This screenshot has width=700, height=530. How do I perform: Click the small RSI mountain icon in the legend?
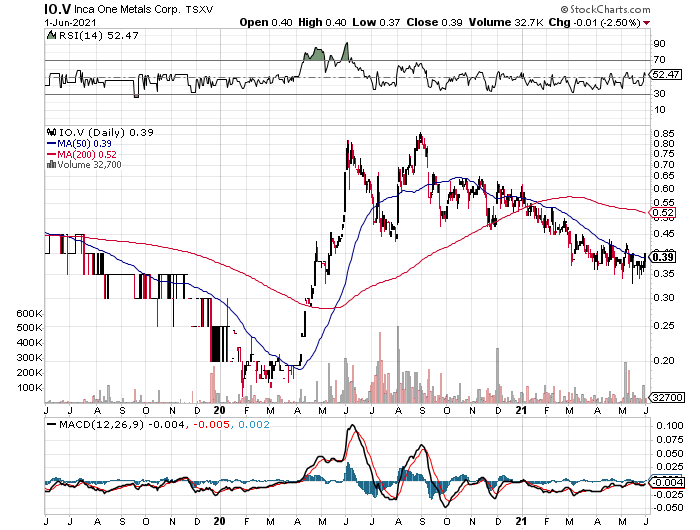click(x=51, y=35)
